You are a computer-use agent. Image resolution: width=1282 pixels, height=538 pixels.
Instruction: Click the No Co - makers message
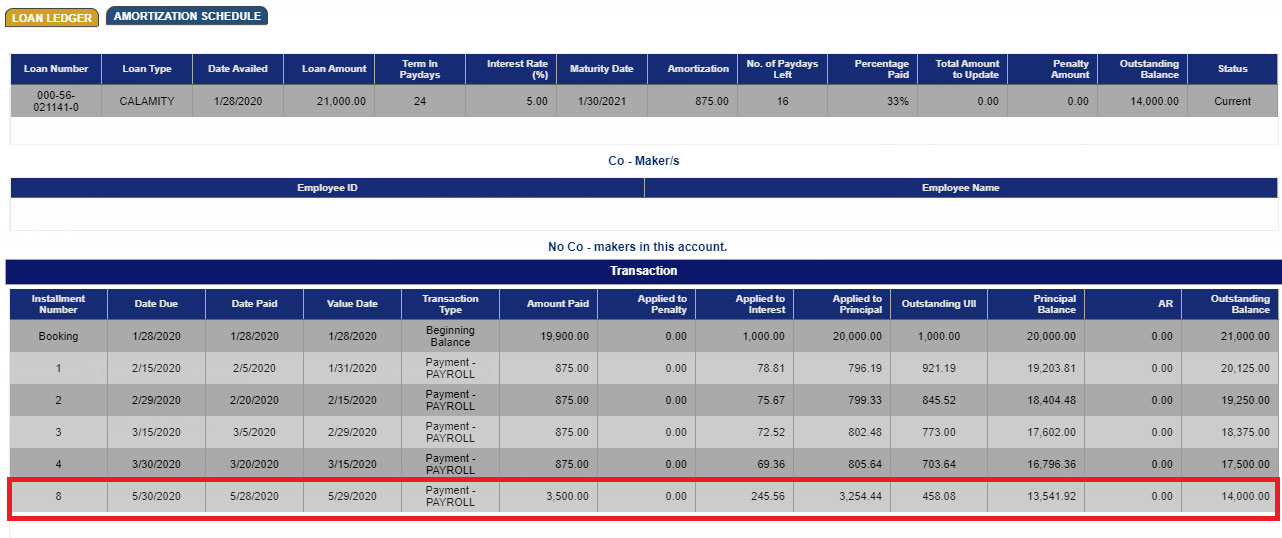637,247
